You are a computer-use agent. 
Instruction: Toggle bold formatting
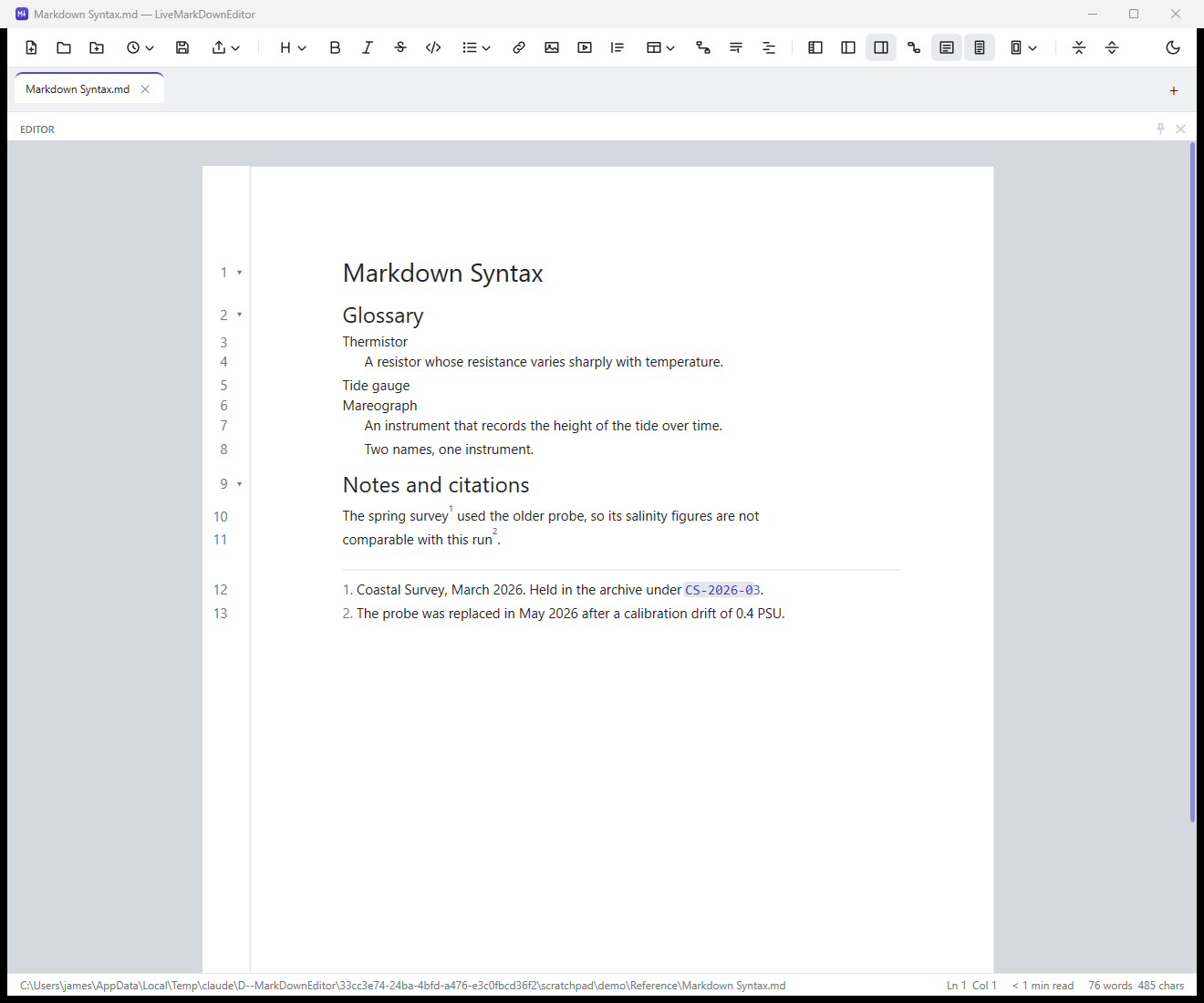pyautogui.click(x=335, y=47)
